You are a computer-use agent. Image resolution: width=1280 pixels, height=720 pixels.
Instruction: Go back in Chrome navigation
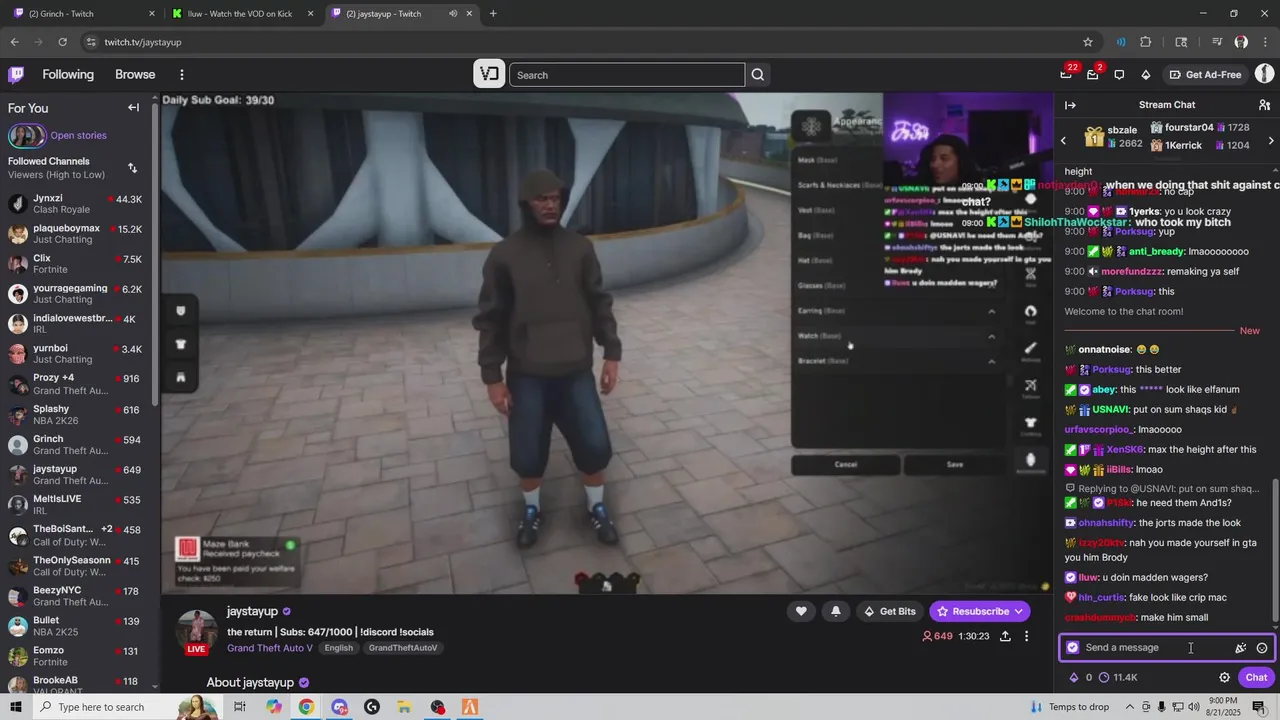pyautogui.click(x=14, y=42)
